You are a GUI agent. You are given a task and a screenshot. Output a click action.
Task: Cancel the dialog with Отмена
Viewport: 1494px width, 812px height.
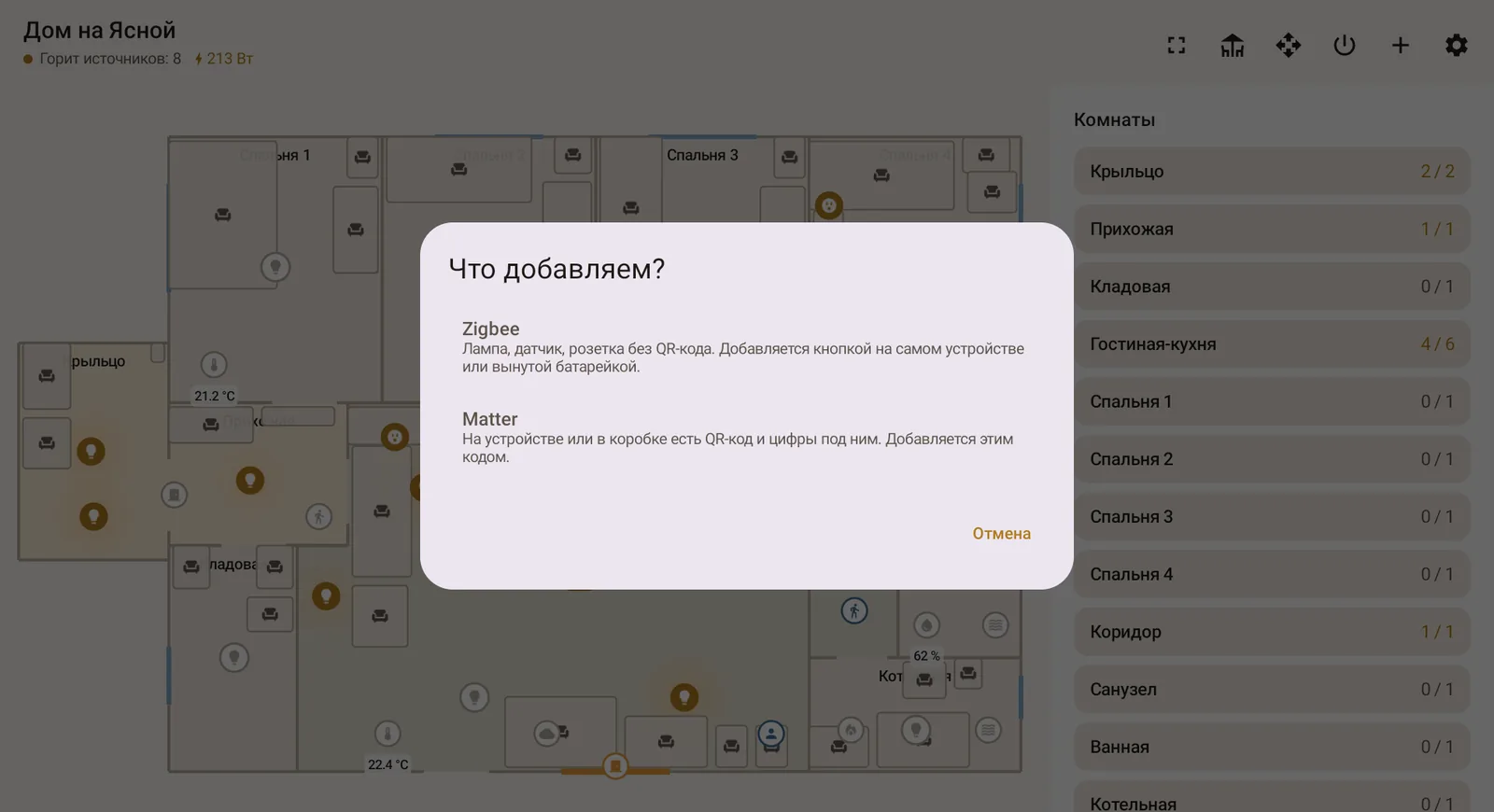point(1001,534)
